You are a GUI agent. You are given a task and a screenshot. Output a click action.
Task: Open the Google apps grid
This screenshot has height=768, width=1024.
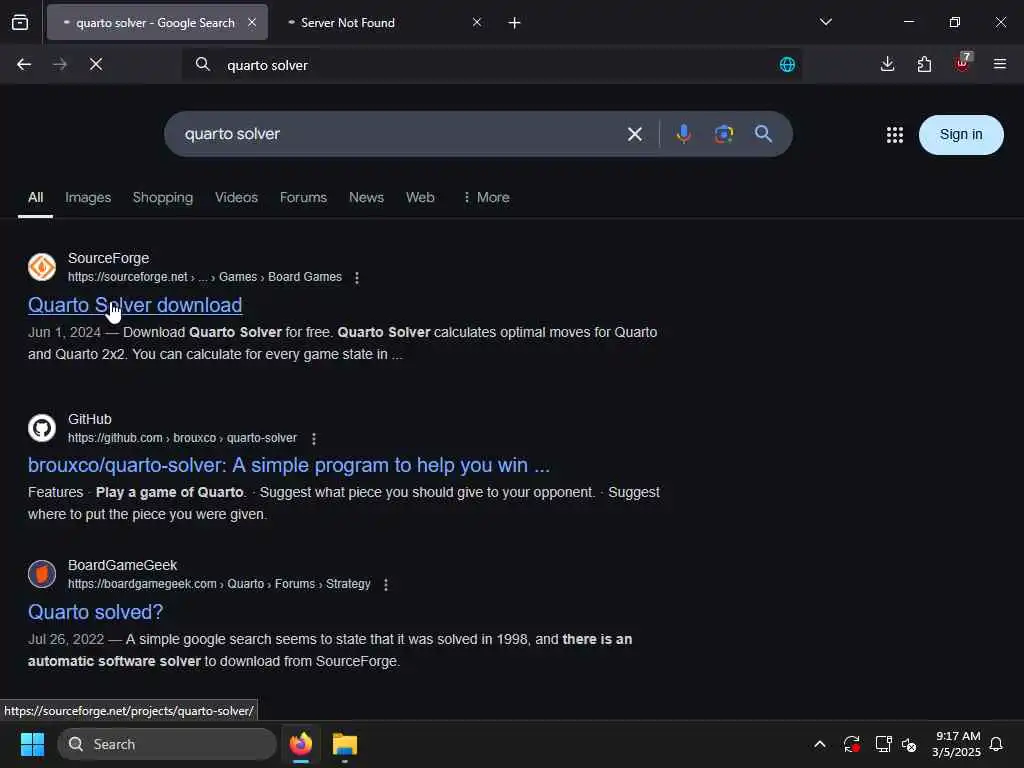click(895, 135)
